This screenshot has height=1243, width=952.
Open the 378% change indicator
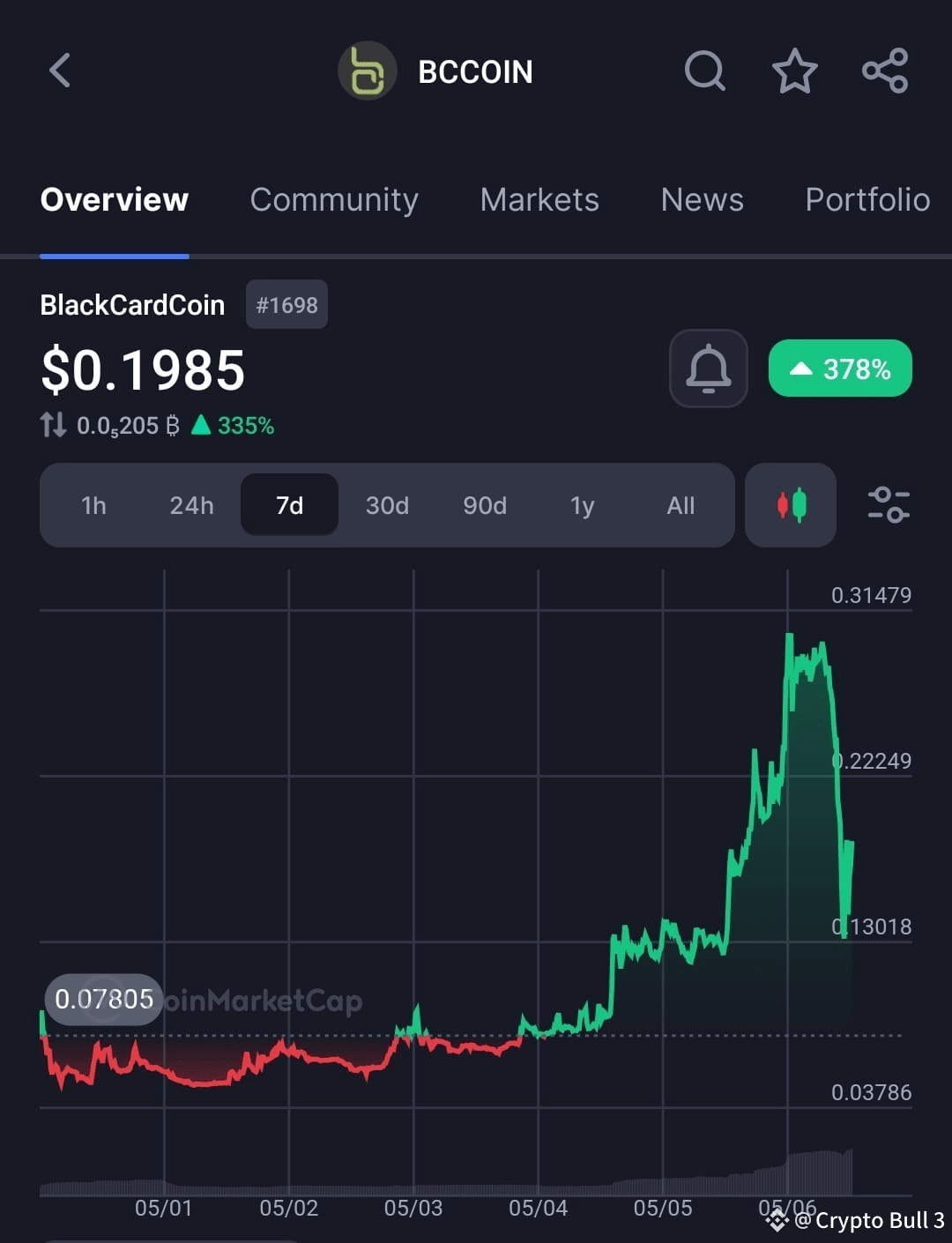click(x=838, y=368)
